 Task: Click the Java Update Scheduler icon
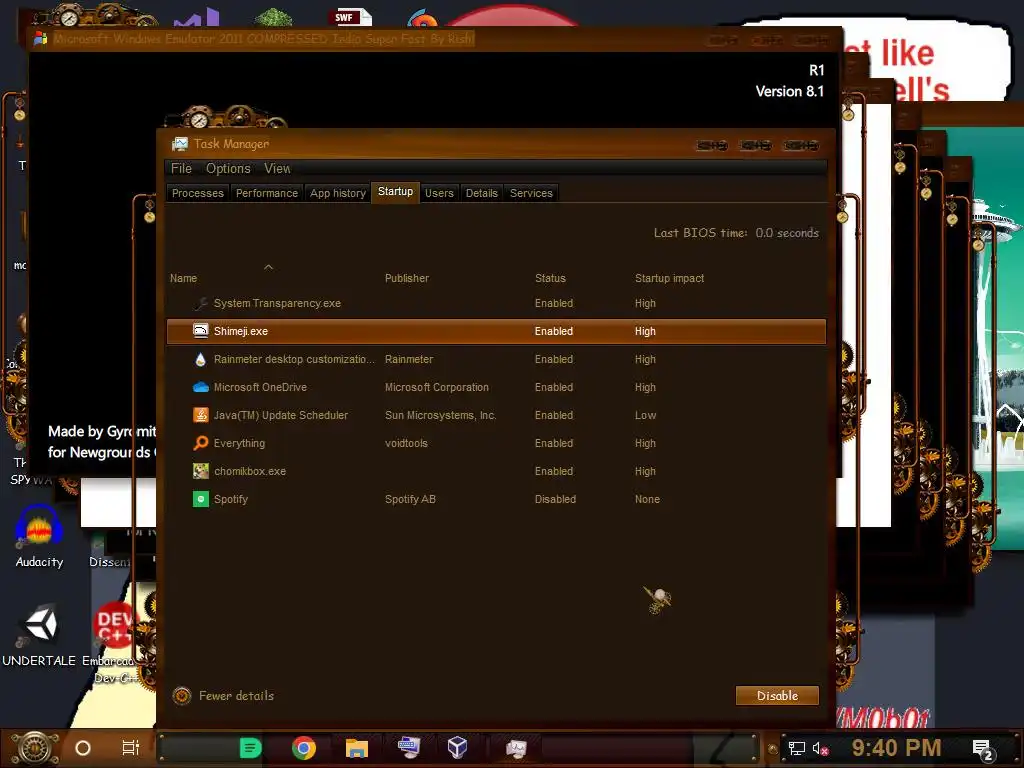pyautogui.click(x=200, y=415)
